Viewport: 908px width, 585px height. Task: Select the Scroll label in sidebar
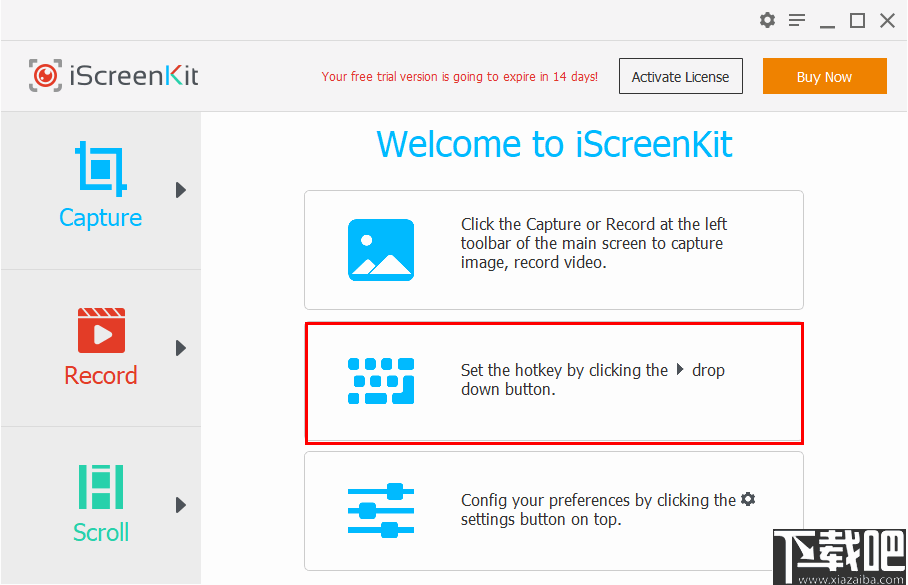pyautogui.click(x=101, y=532)
